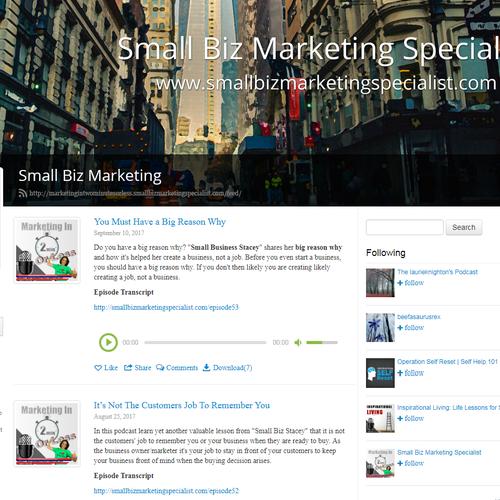Click the August 25, 2017 date
This screenshot has width=500, height=500.
click(115, 417)
